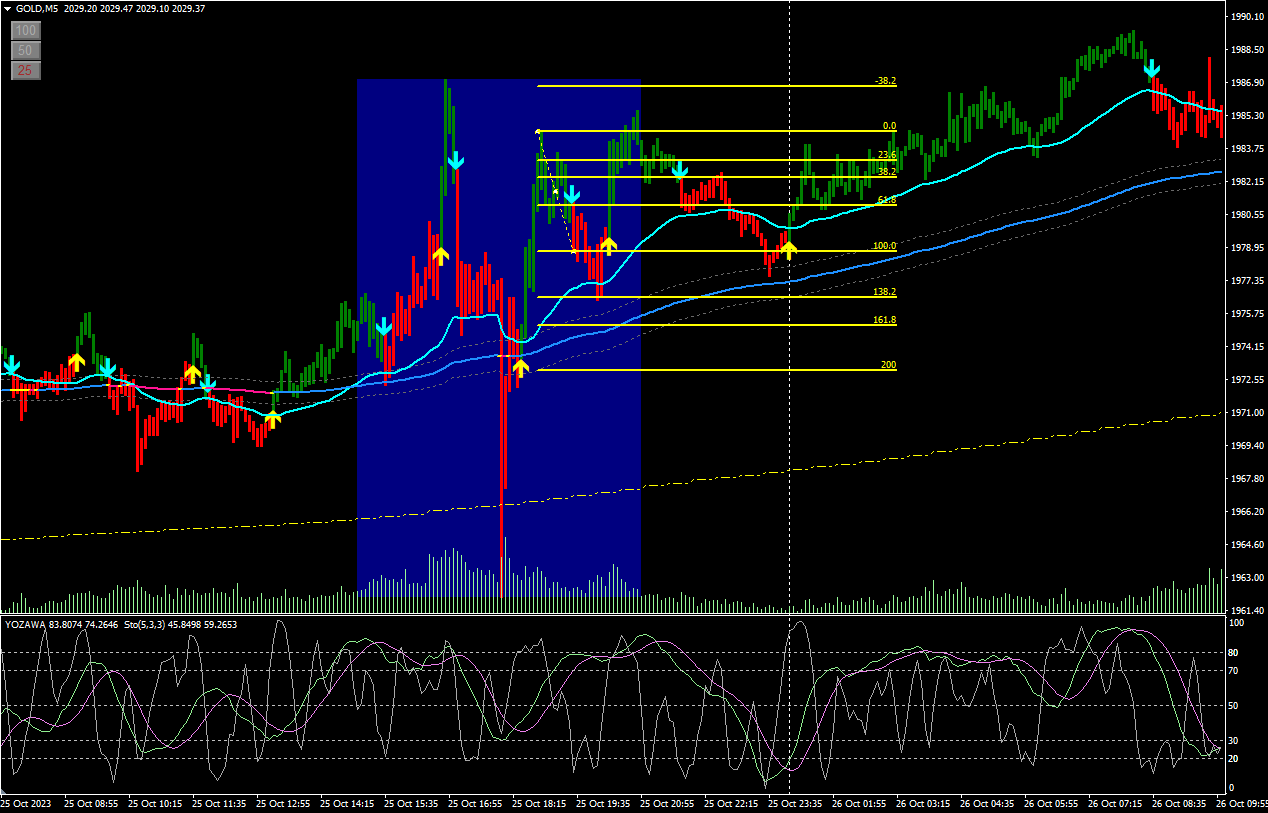Click cyan sell arrow near 25 Oct 20:55

680,171
